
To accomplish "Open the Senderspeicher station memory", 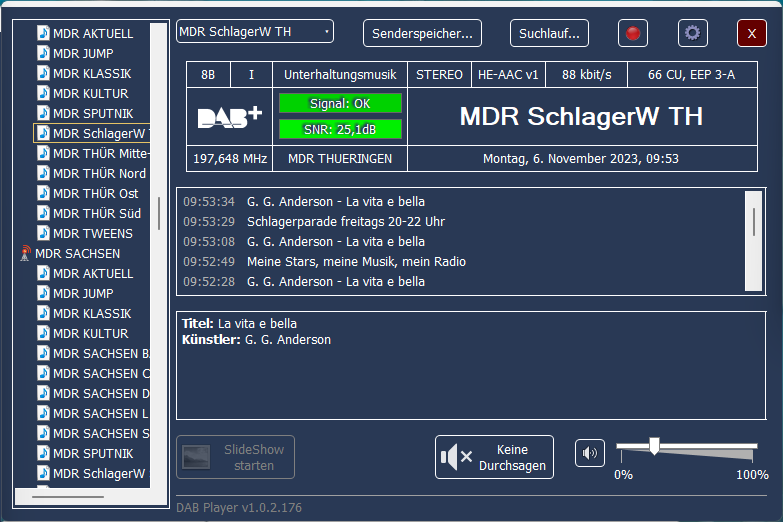I will (422, 33).
